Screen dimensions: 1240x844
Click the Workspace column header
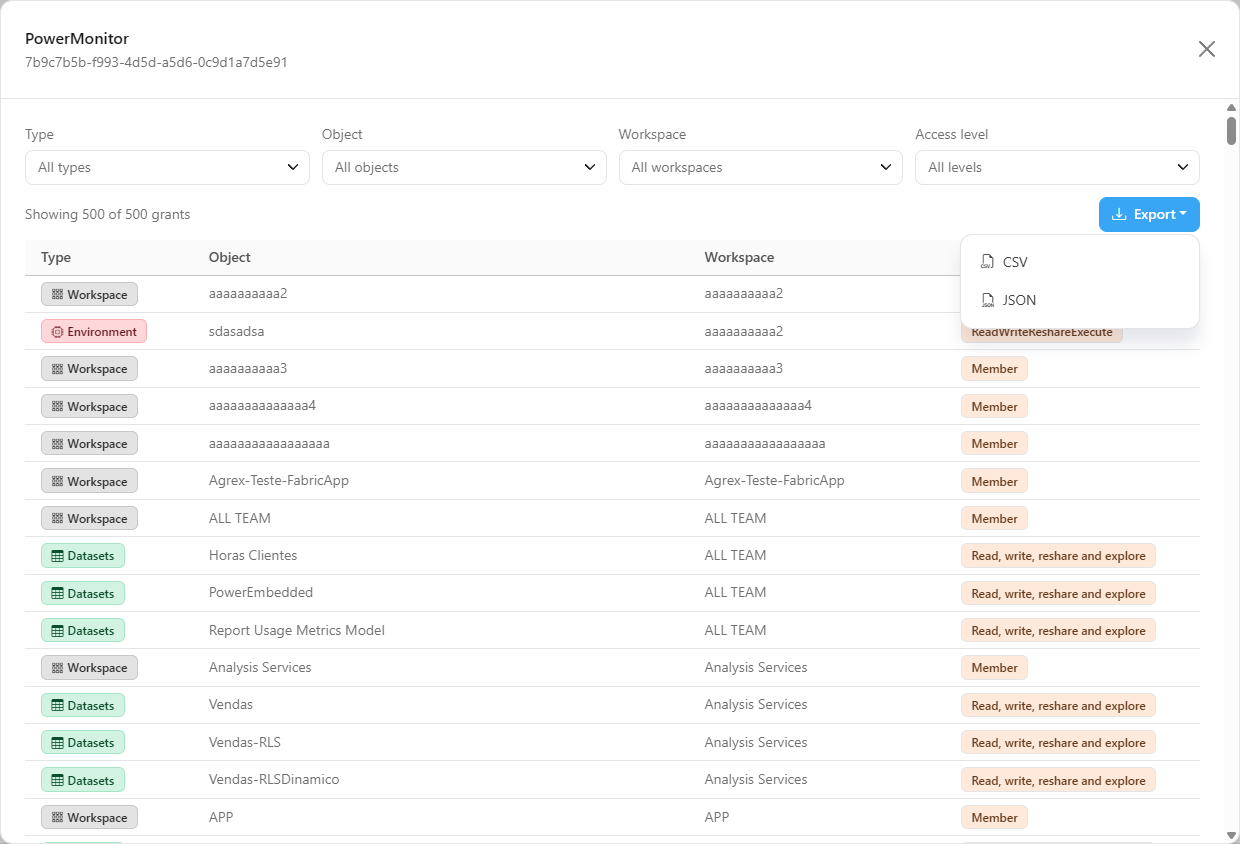click(x=739, y=257)
